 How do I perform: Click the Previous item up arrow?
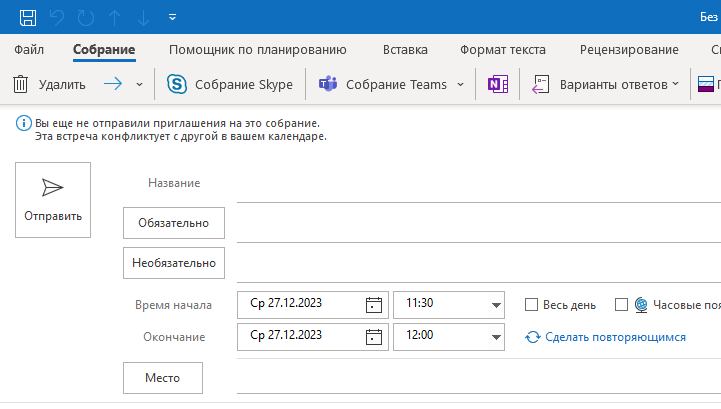pos(114,17)
